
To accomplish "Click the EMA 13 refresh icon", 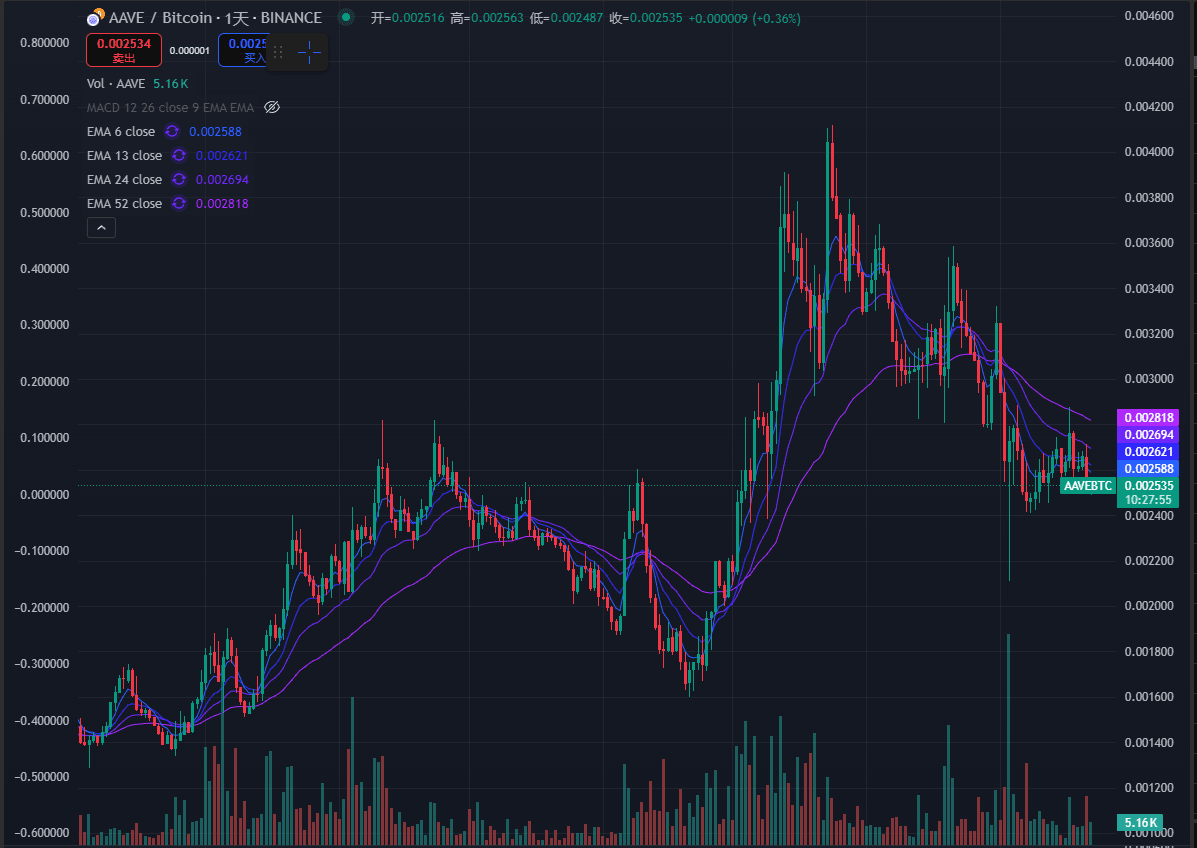I will coord(179,155).
